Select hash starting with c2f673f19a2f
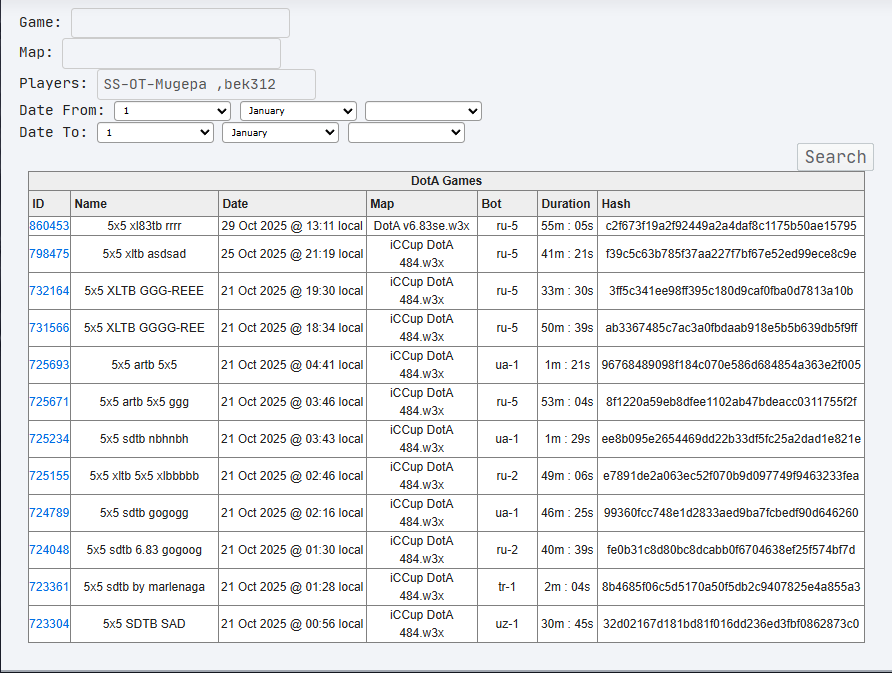The width and height of the screenshot is (892, 673). coord(731,226)
